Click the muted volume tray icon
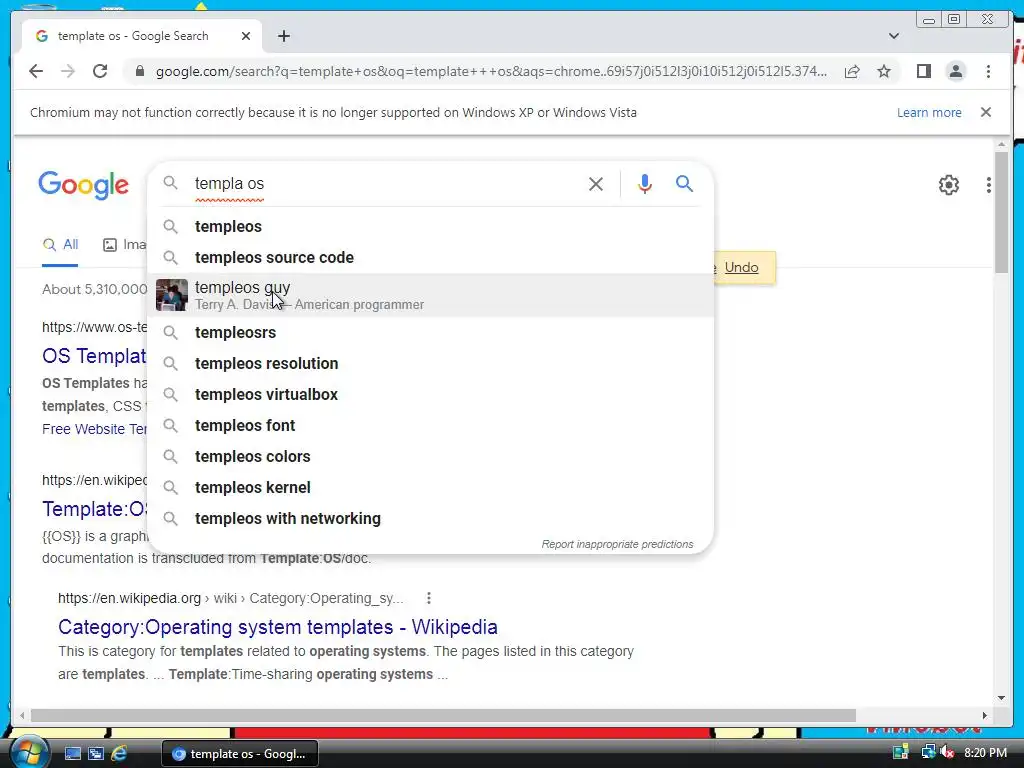Screen dimensions: 1024x768 point(948,753)
